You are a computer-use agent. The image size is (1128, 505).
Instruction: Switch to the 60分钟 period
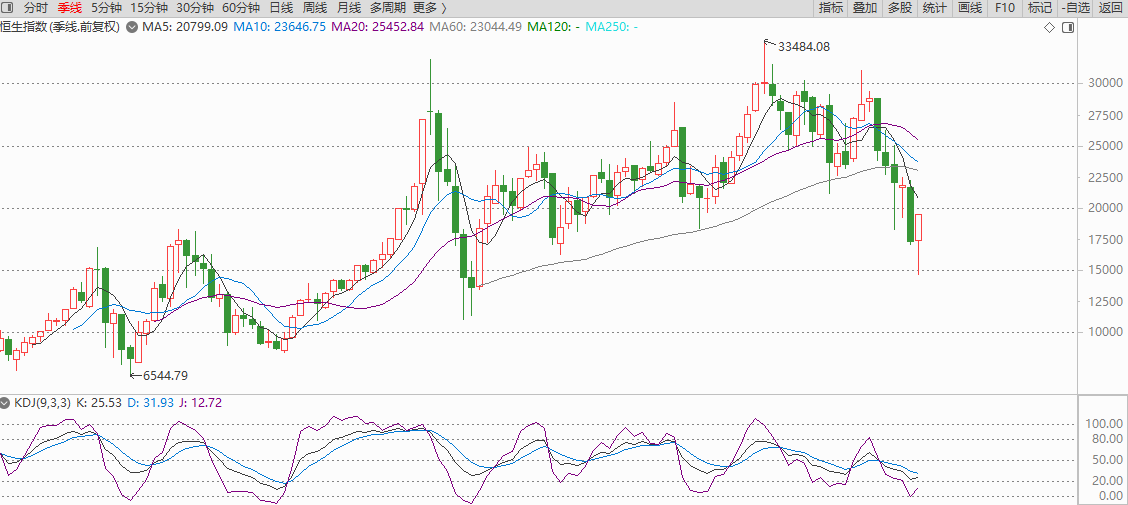pos(241,8)
